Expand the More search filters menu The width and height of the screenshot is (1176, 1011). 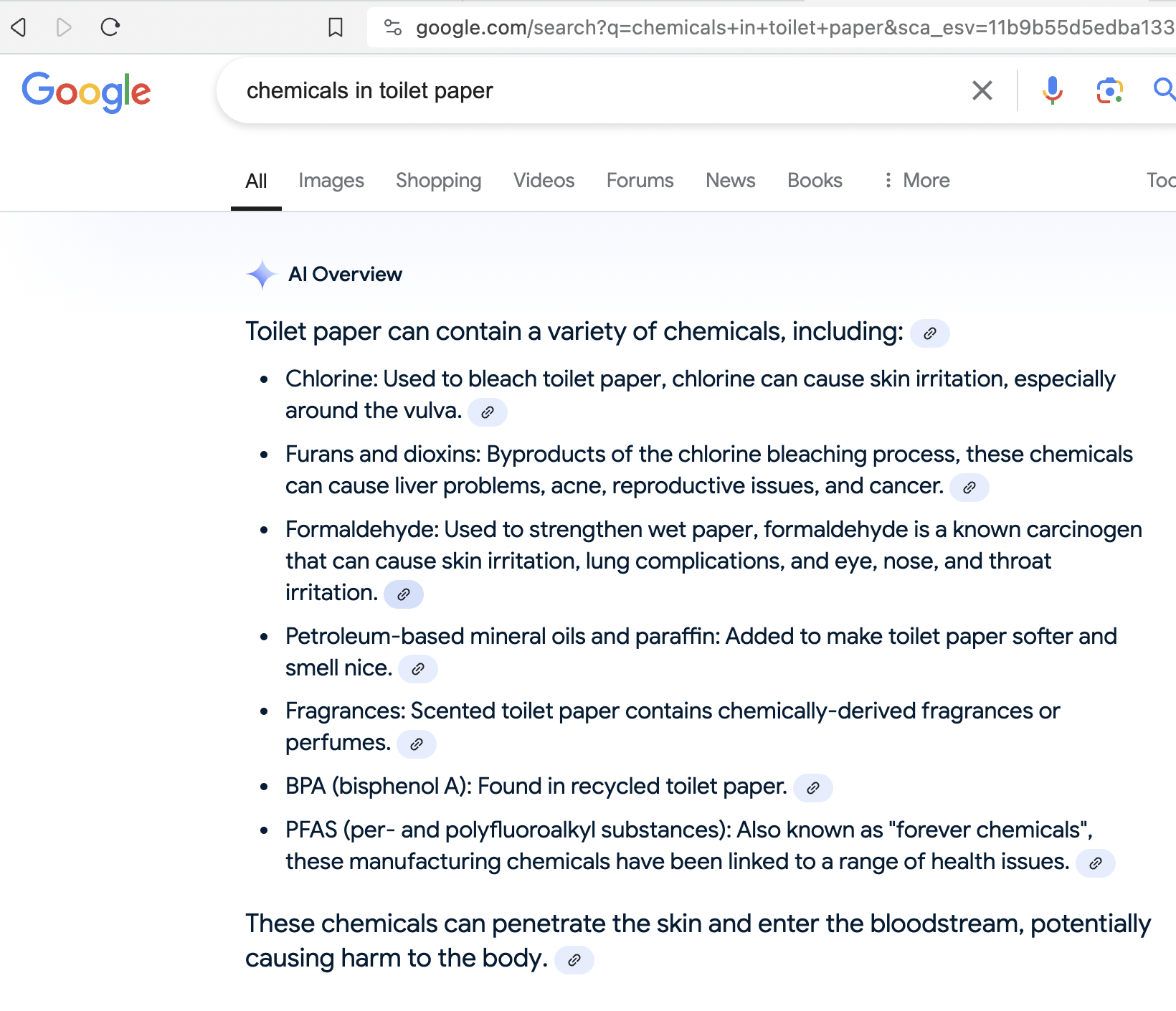tap(916, 181)
